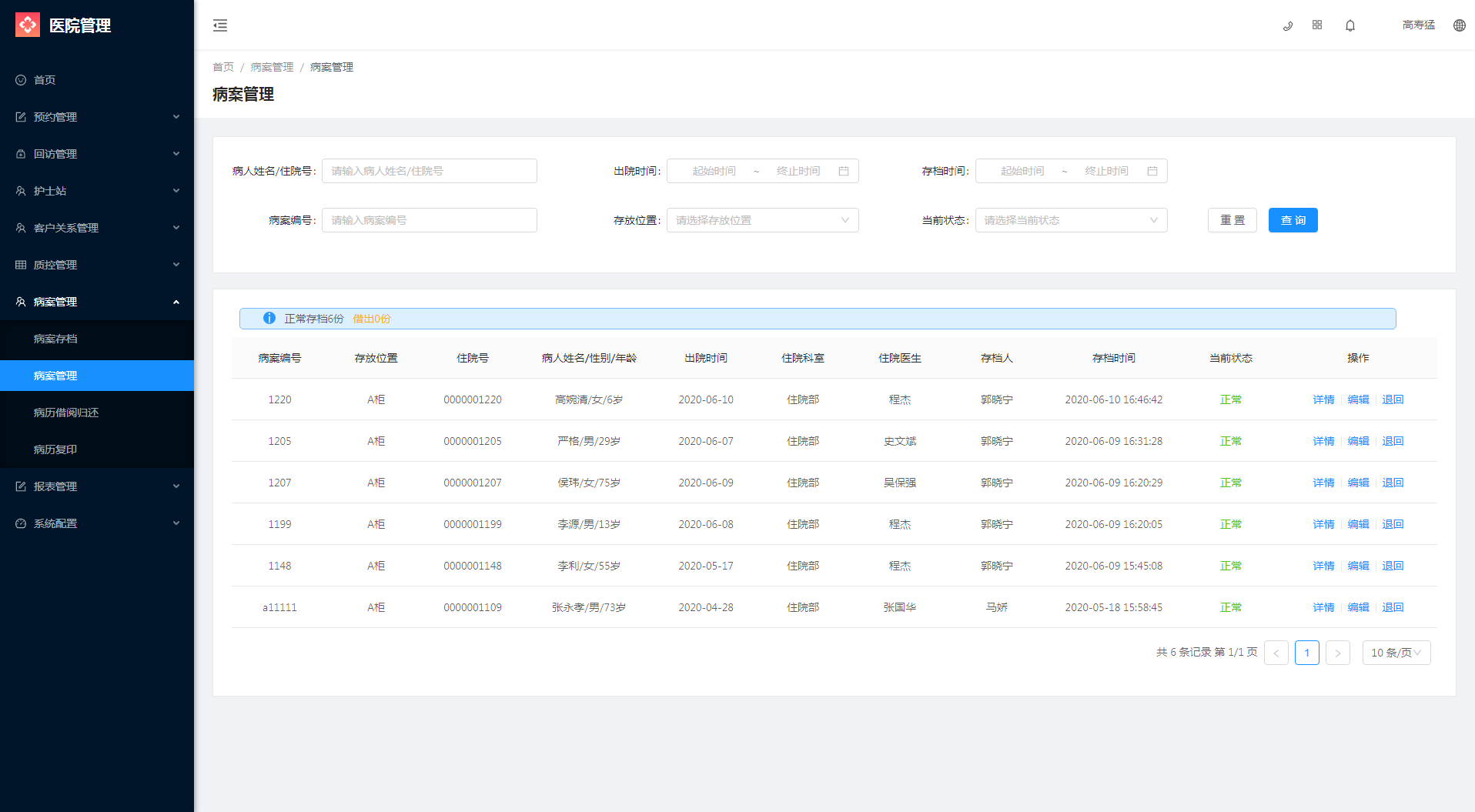Click the person icon beside 护士站
1475x812 pixels.
coord(21,191)
